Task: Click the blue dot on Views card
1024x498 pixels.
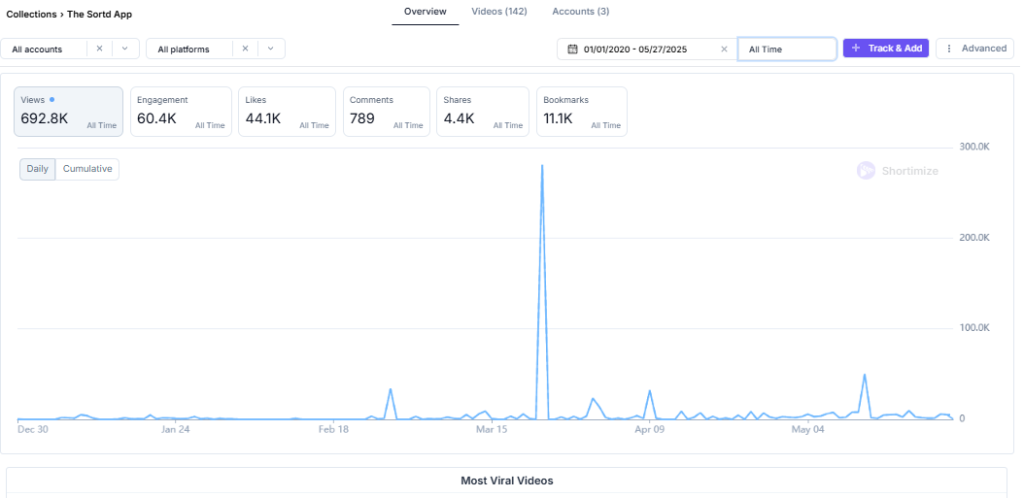Action: (52, 100)
